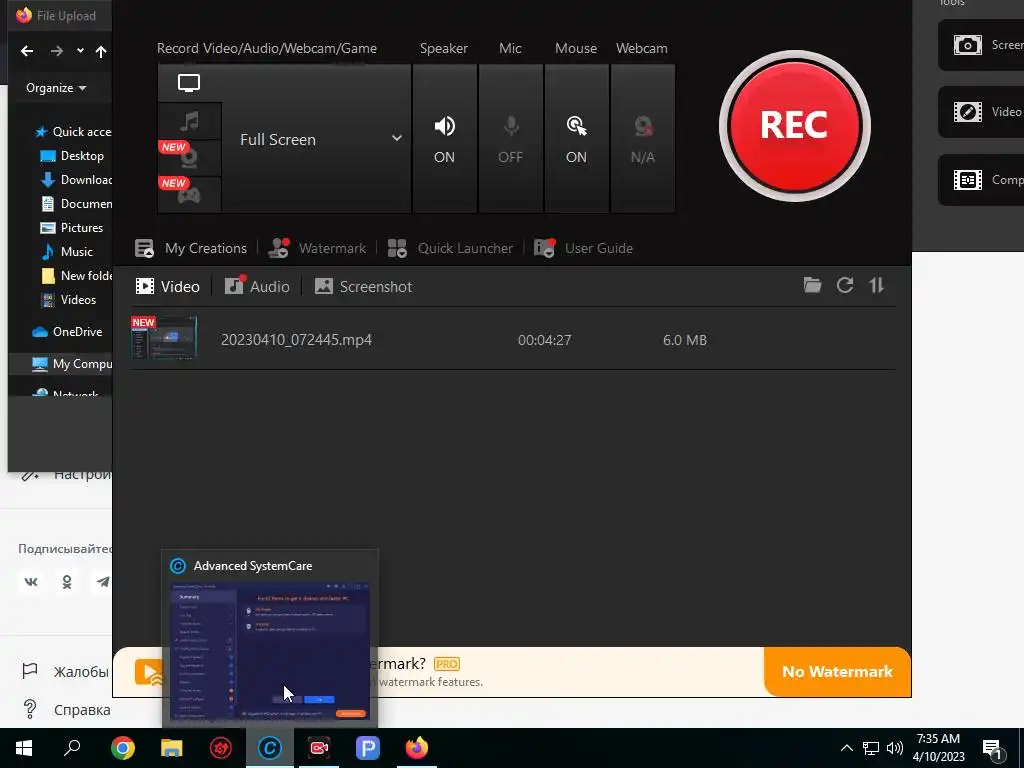Switch to the Audio tab
Screen dimensions: 1024x768
tap(257, 287)
